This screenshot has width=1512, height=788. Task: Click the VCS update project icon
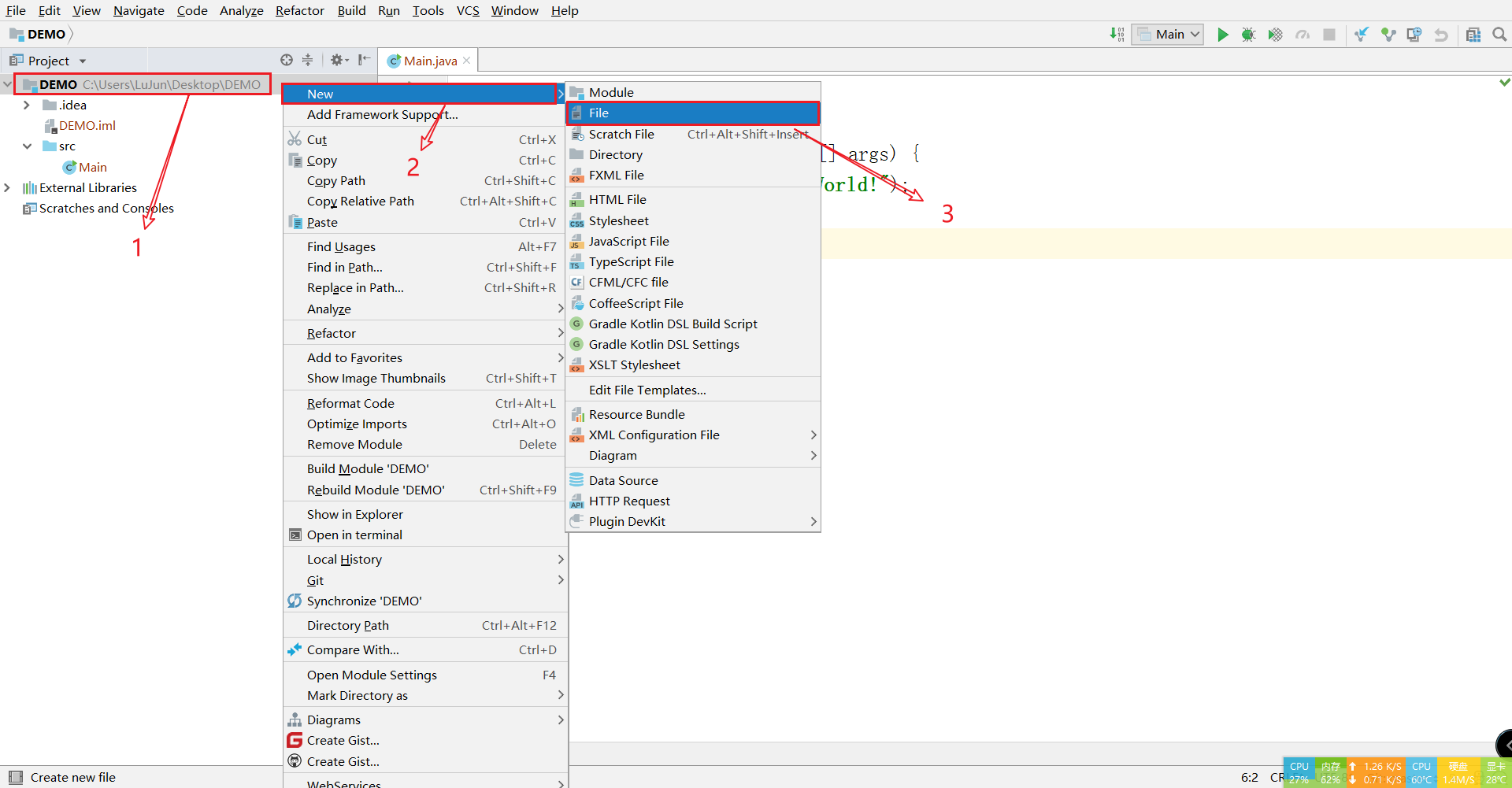pyautogui.click(x=1362, y=35)
